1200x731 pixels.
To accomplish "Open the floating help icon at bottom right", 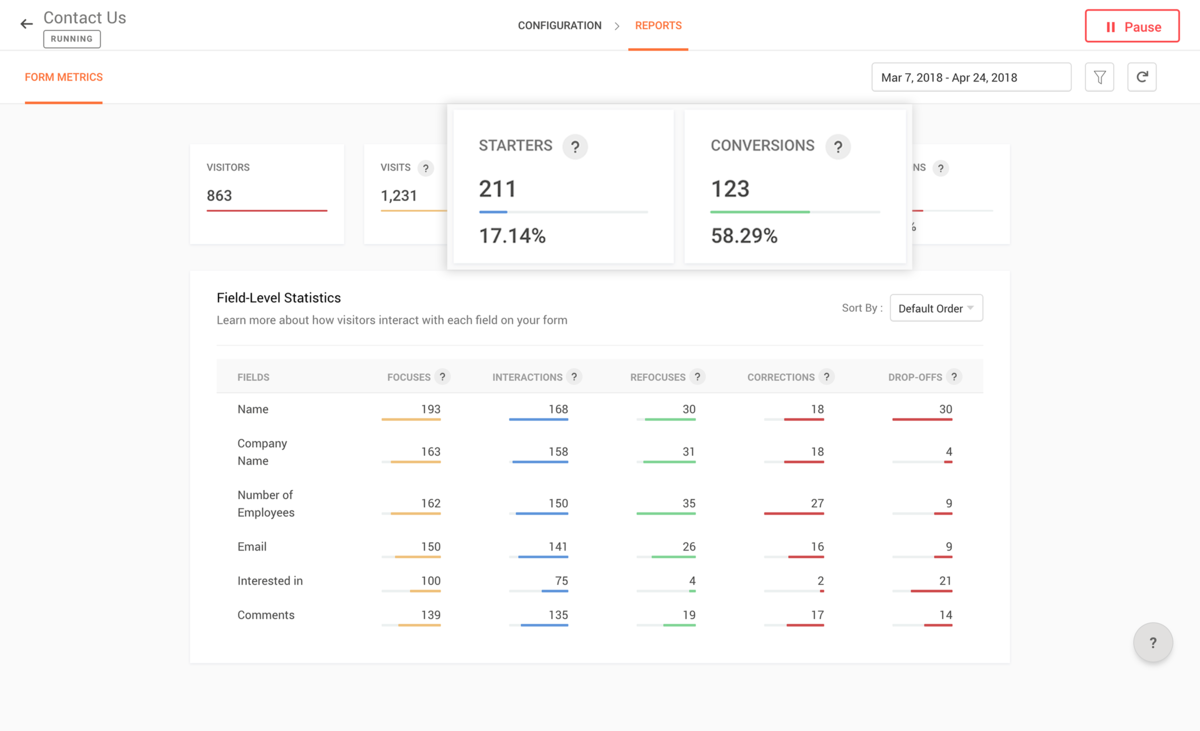I will pyautogui.click(x=1152, y=642).
